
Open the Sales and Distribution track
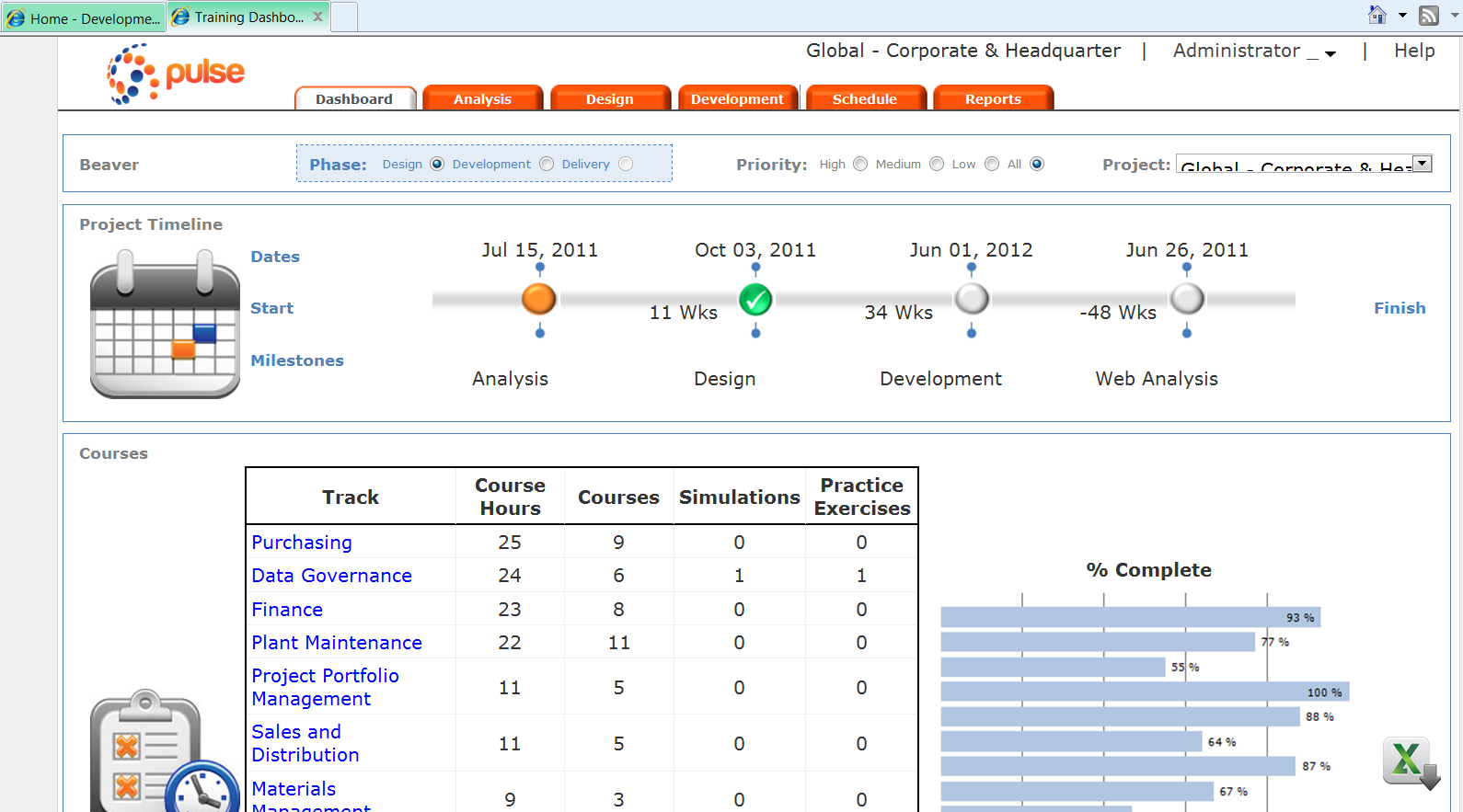click(305, 743)
